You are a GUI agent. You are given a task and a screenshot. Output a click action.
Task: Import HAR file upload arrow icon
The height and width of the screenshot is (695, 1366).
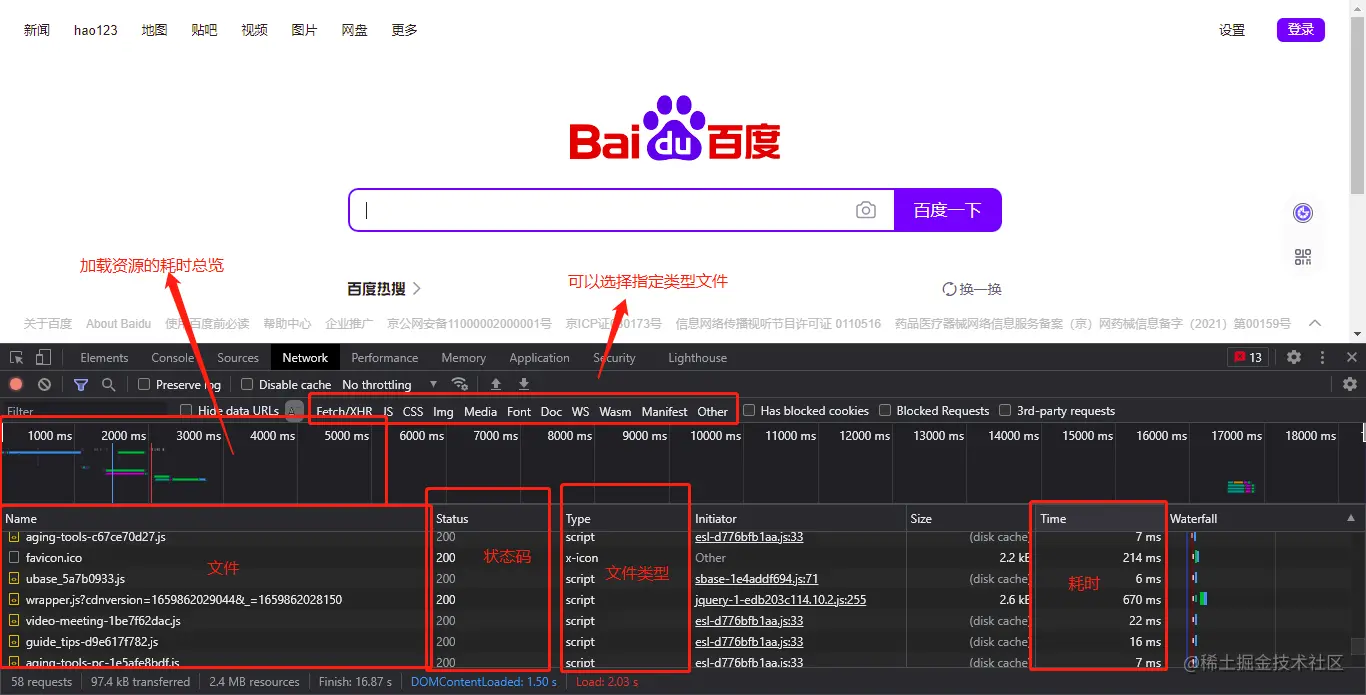496,384
